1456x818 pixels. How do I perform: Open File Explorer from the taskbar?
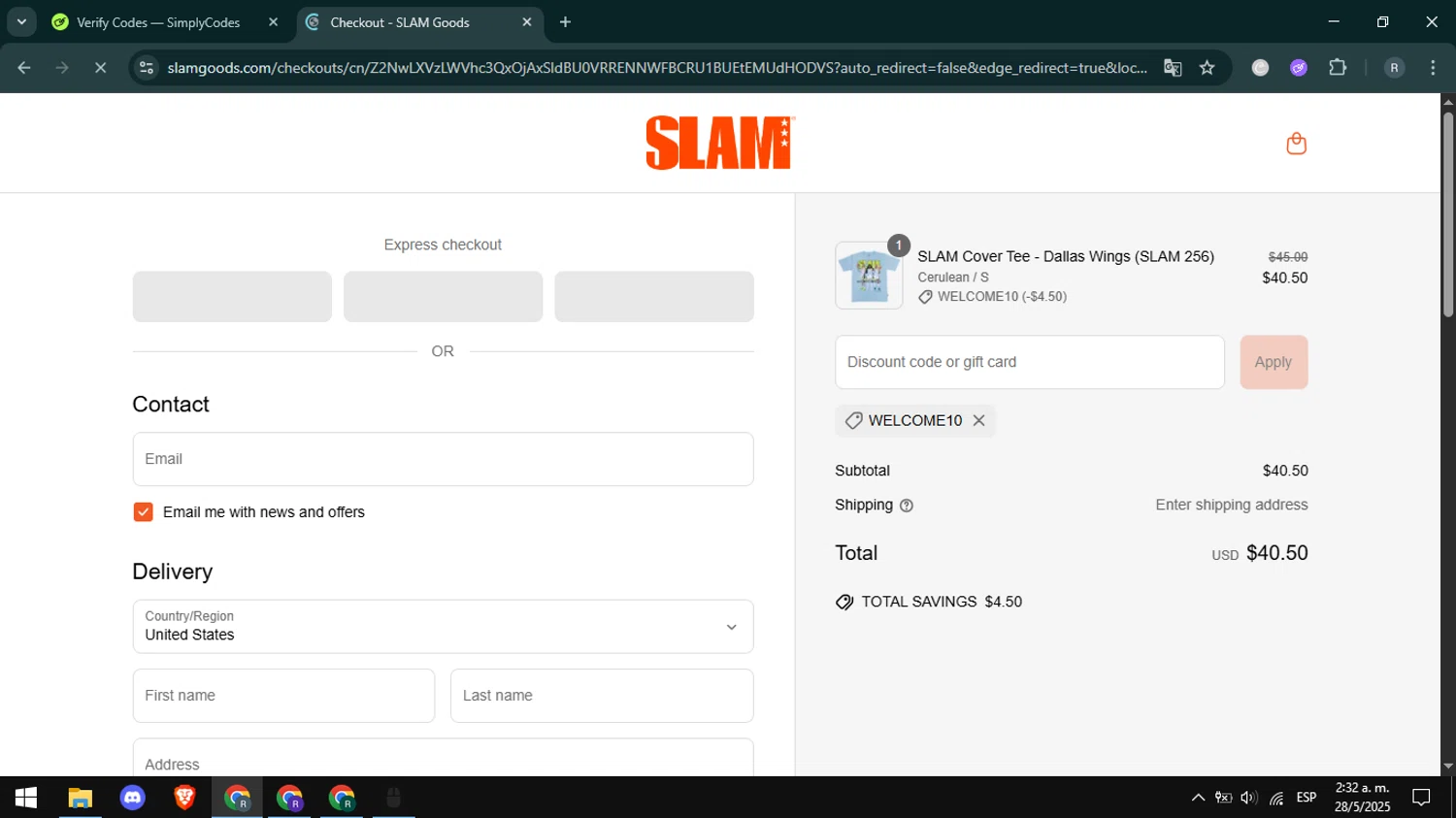(80, 798)
